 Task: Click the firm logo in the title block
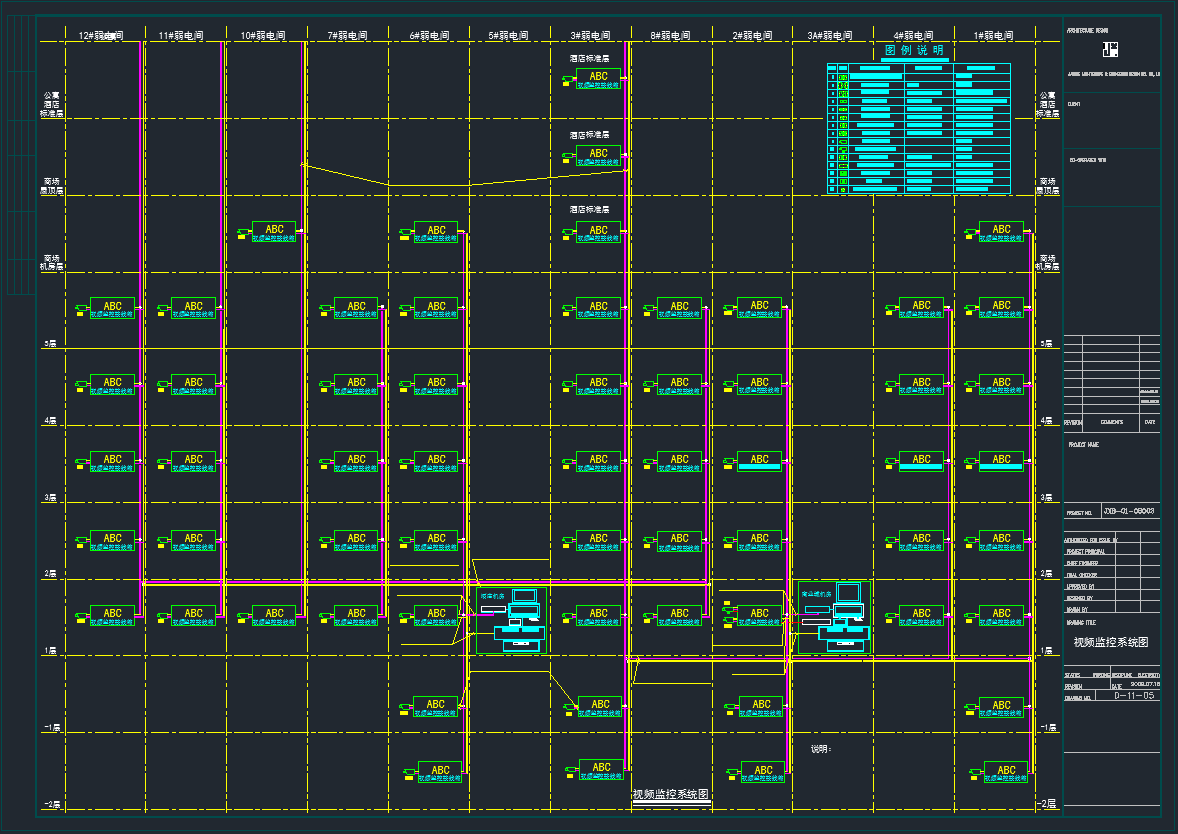point(1111,50)
